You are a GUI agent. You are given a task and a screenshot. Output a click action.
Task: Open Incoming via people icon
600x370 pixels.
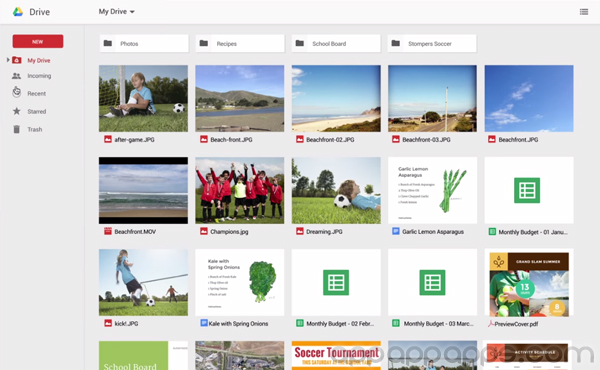[x=16, y=76]
